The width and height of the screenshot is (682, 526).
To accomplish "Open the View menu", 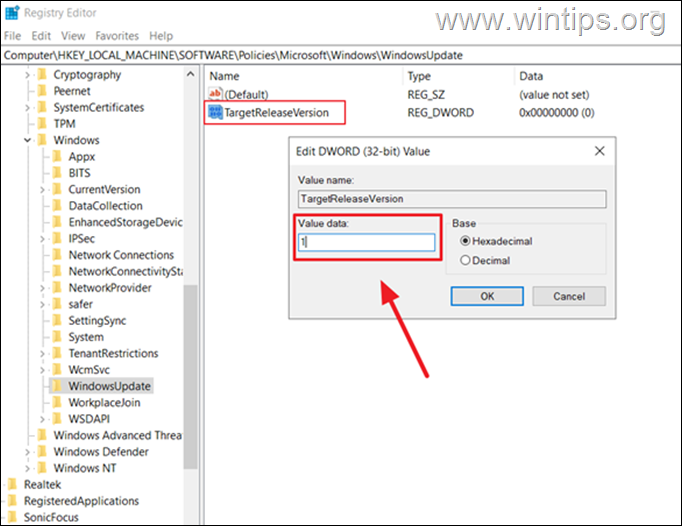I will (73, 36).
